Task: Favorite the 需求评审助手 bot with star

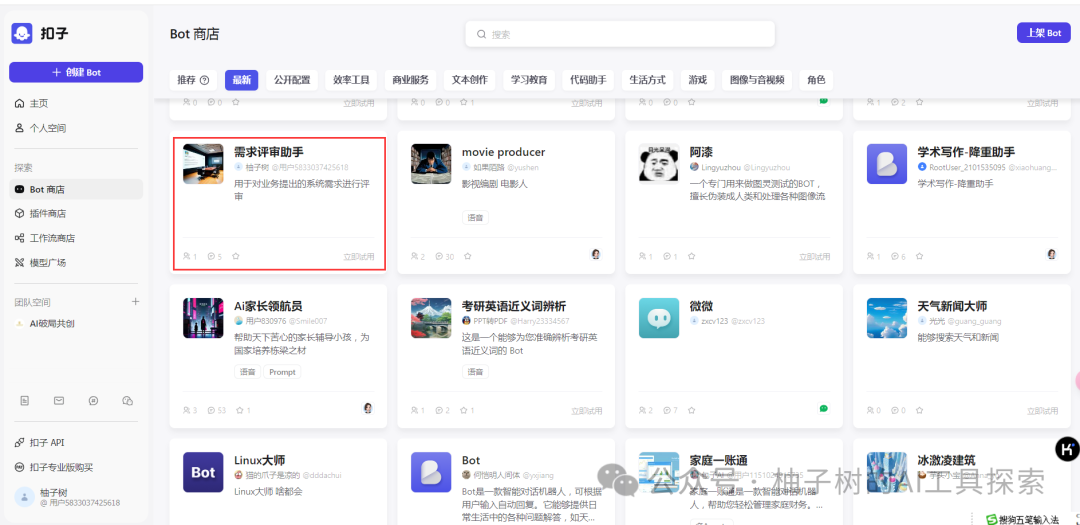Action: pyautogui.click(x=236, y=256)
